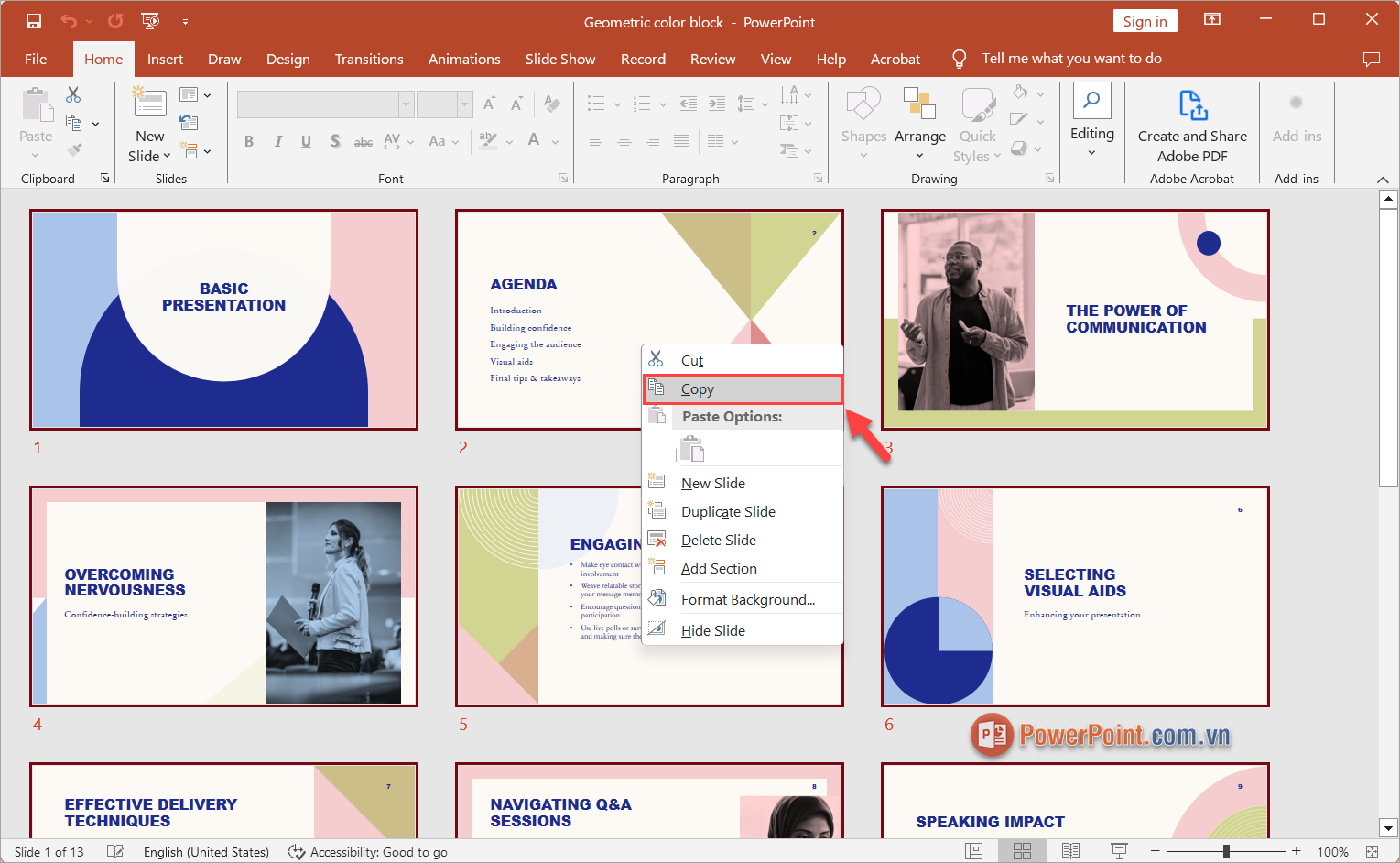Open the Quick Styles gallery
The width and height of the screenshot is (1400, 863).
click(977, 126)
